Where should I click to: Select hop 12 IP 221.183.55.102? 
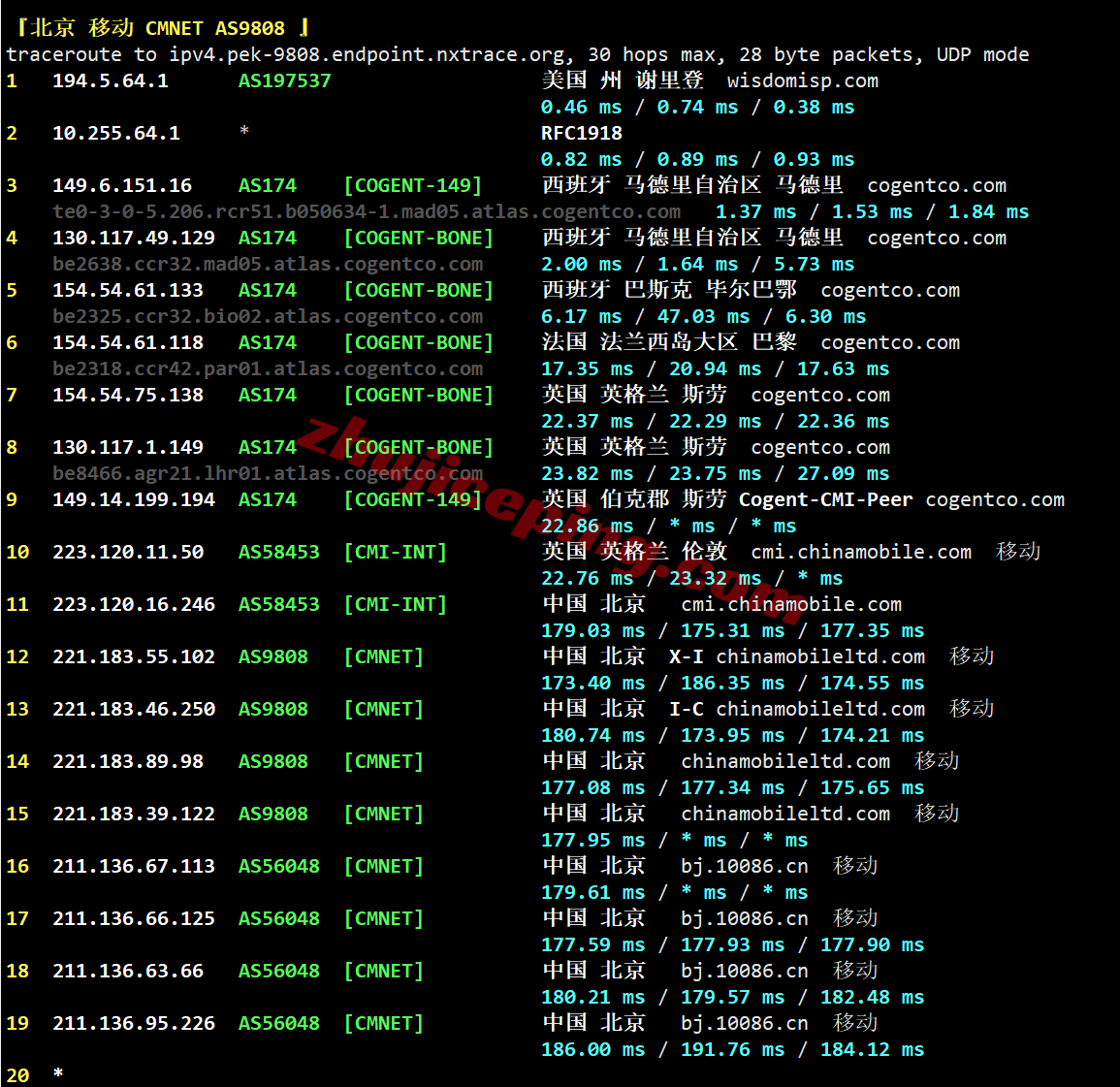pos(134,657)
